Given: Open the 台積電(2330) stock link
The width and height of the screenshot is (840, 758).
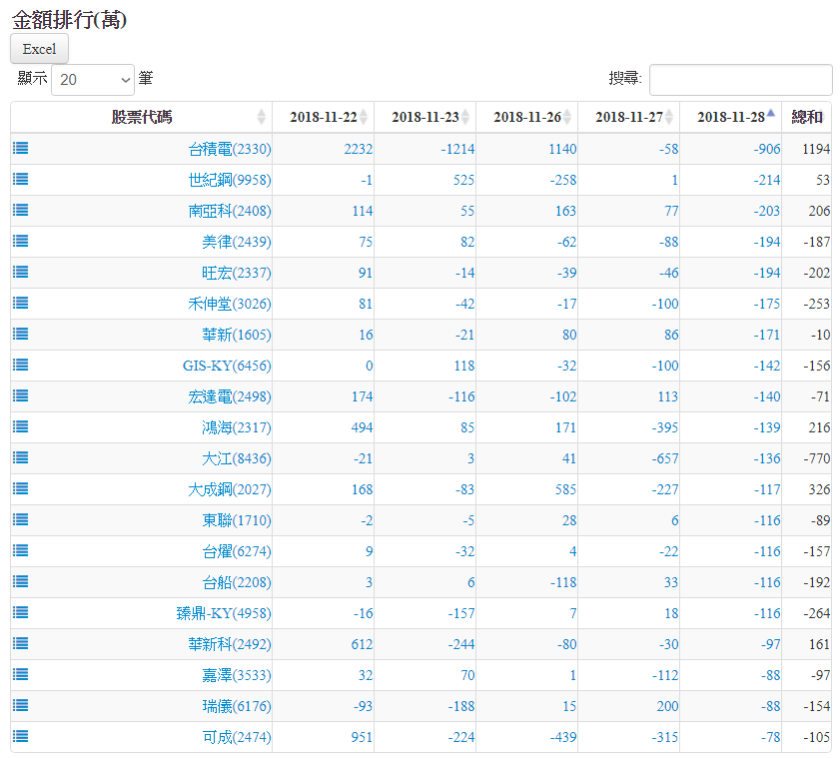Looking at the screenshot, I should tap(230, 149).
